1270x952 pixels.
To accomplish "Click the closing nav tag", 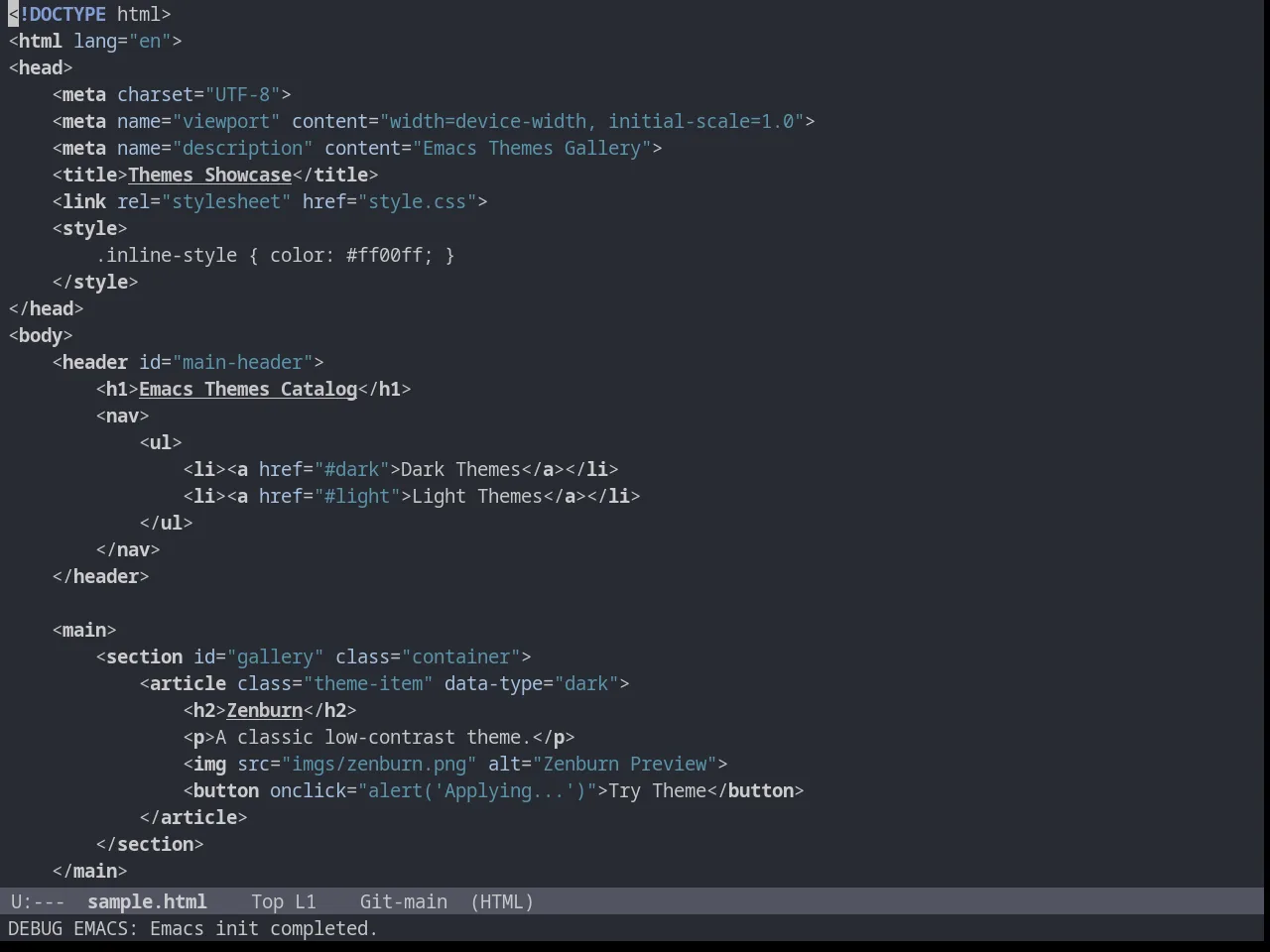I will point(128,549).
